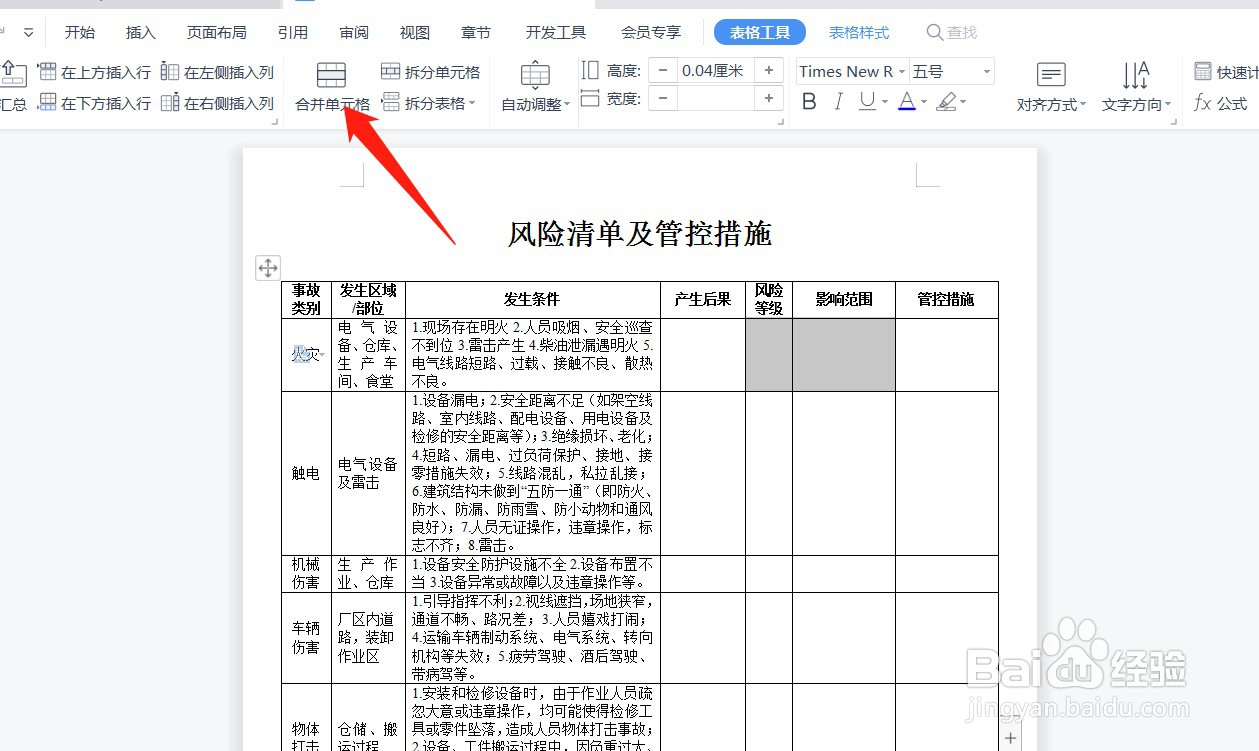Switch to the 视图 (View) tab
The width and height of the screenshot is (1259, 751).
point(415,32)
